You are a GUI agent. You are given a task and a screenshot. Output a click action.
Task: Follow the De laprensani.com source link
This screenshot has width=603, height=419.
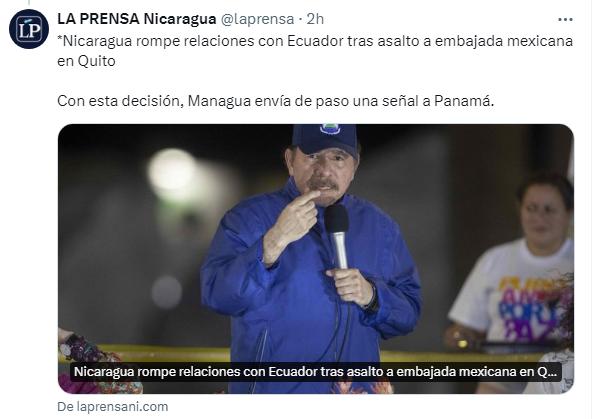click(x=113, y=407)
